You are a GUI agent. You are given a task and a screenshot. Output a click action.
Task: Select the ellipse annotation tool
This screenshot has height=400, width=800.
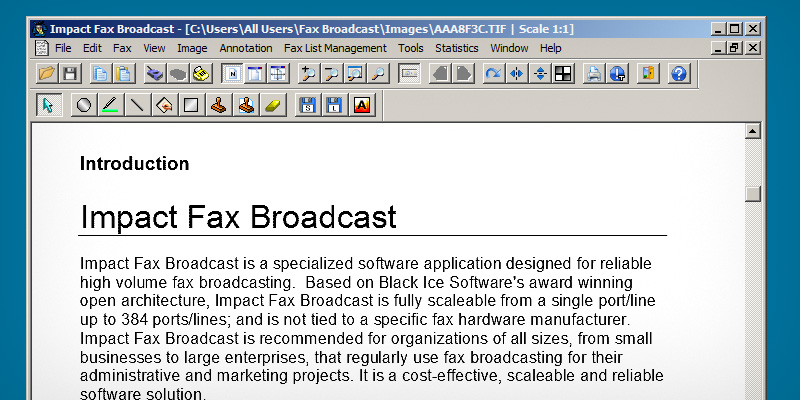click(84, 105)
